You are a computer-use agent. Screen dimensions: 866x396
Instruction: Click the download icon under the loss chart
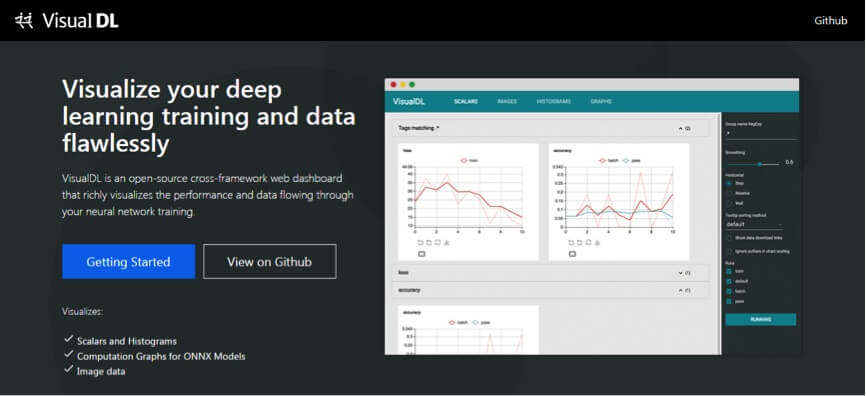coord(447,242)
